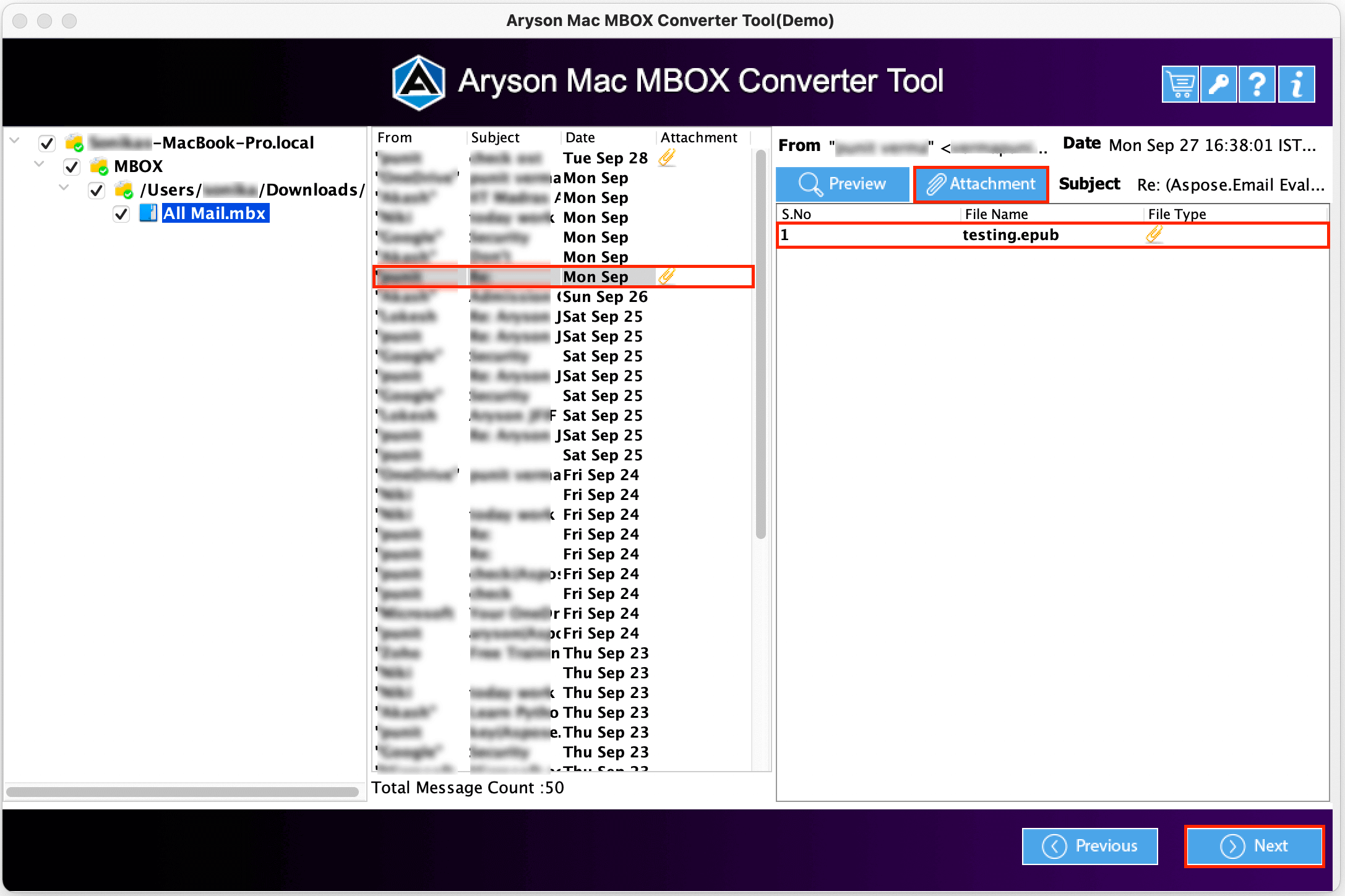This screenshot has height=896, width=1345.
Task: Select the MBOX tree item label
Action: pos(139,166)
